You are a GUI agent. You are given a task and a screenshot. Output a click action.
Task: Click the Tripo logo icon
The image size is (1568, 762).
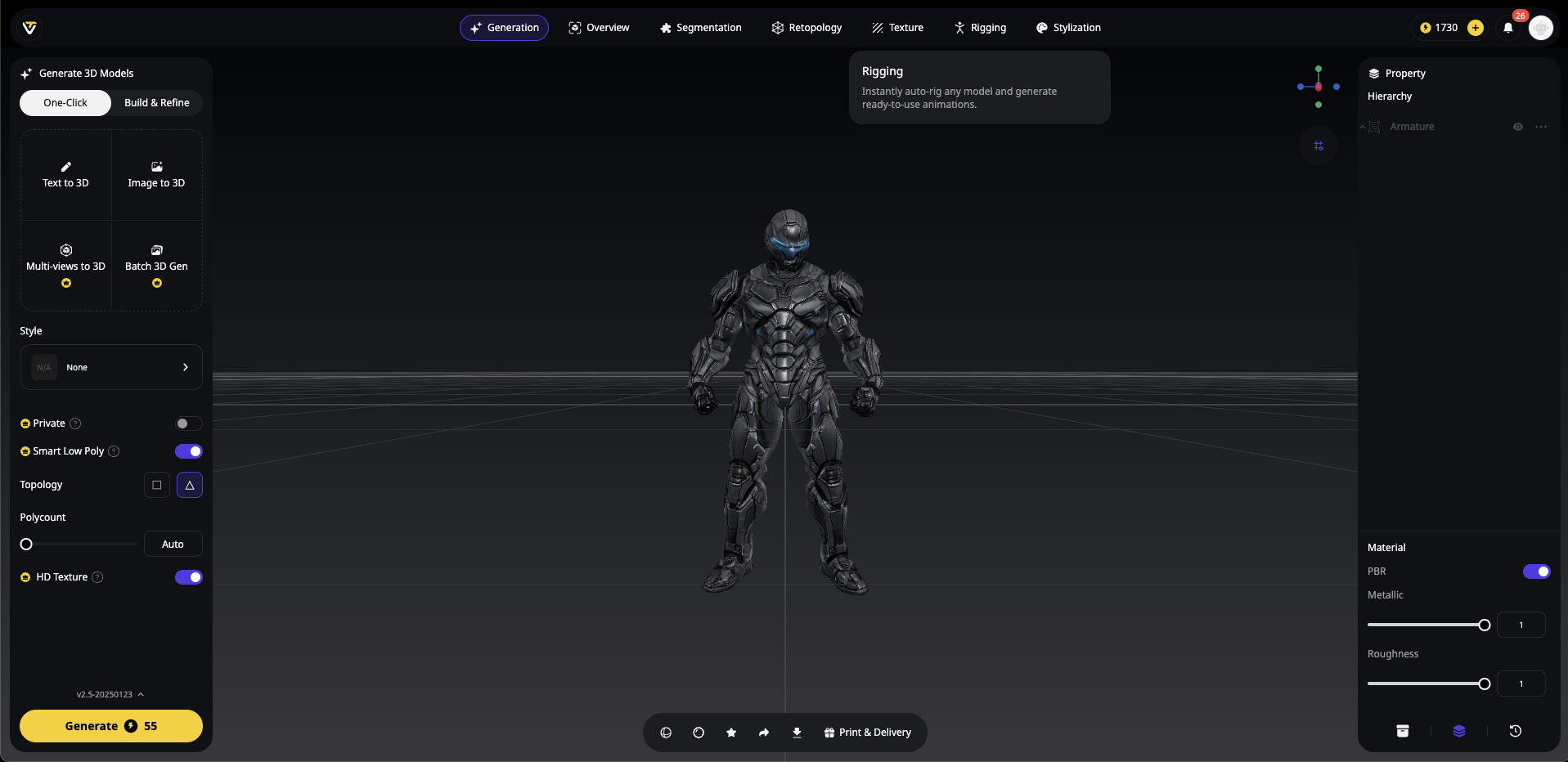[29, 28]
